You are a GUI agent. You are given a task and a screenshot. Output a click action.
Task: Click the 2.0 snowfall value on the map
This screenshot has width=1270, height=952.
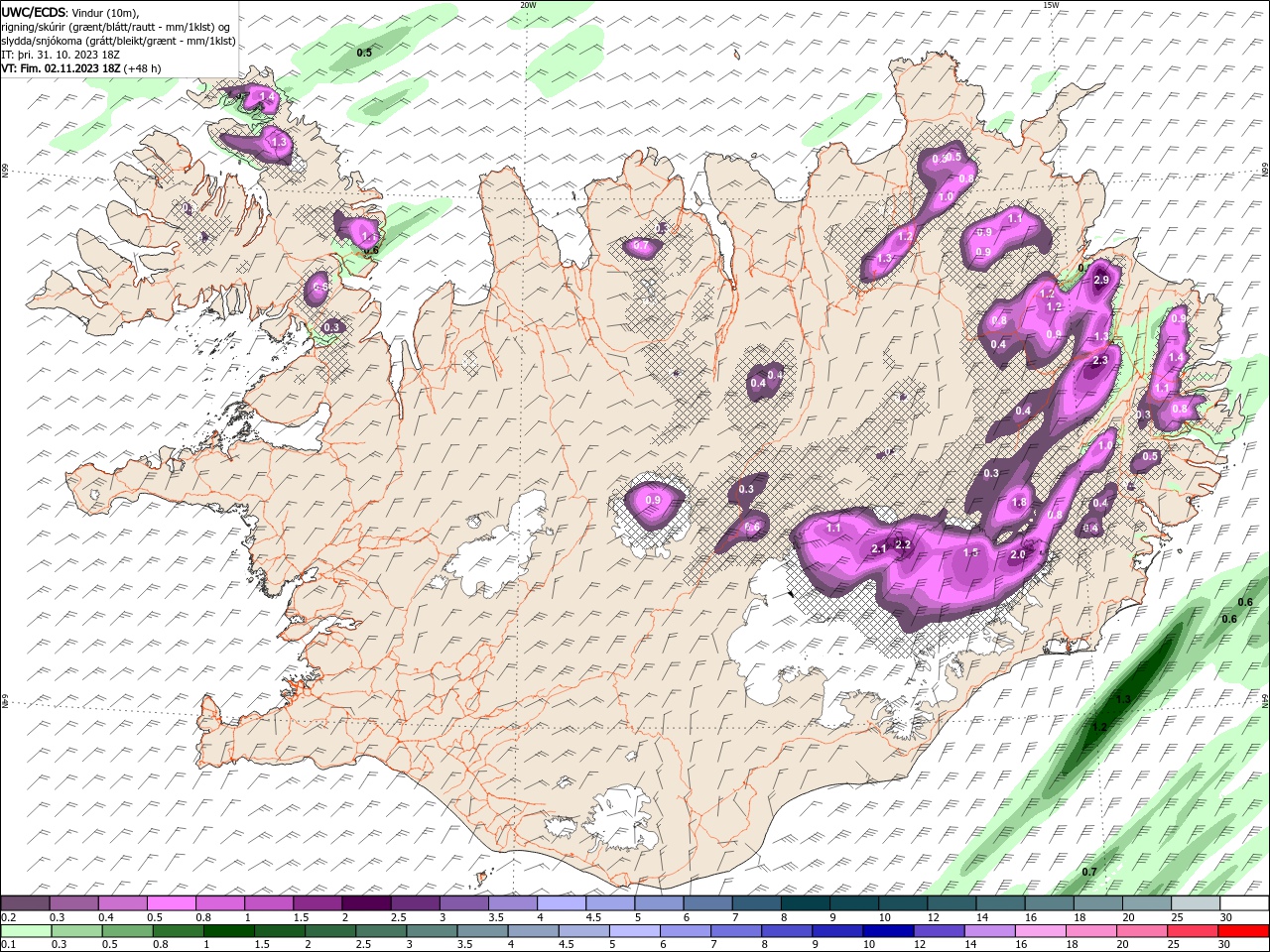pos(1017,555)
